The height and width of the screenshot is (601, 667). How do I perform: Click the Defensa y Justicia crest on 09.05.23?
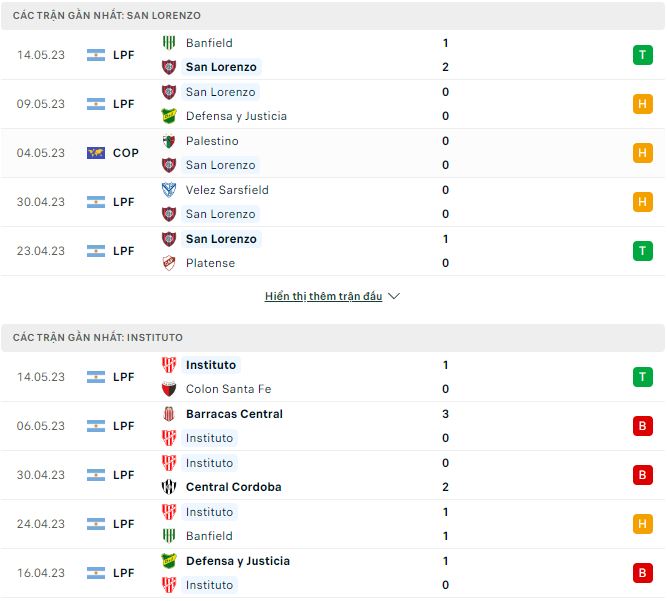pyautogui.click(x=169, y=116)
